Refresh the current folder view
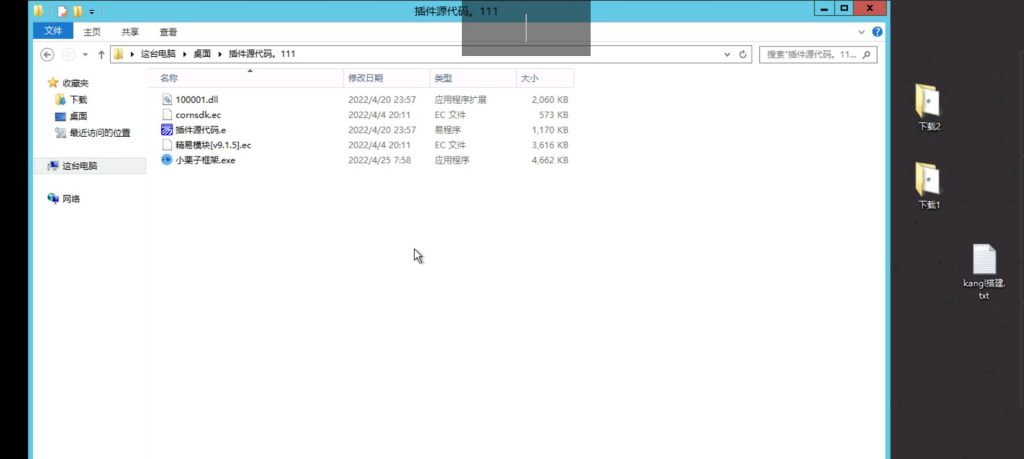This screenshot has width=1024, height=459. pyautogui.click(x=742, y=54)
